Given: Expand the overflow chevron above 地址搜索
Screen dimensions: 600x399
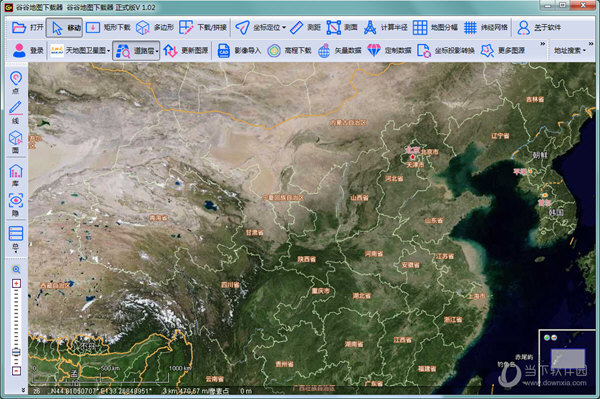Looking at the screenshot, I should [591, 44].
